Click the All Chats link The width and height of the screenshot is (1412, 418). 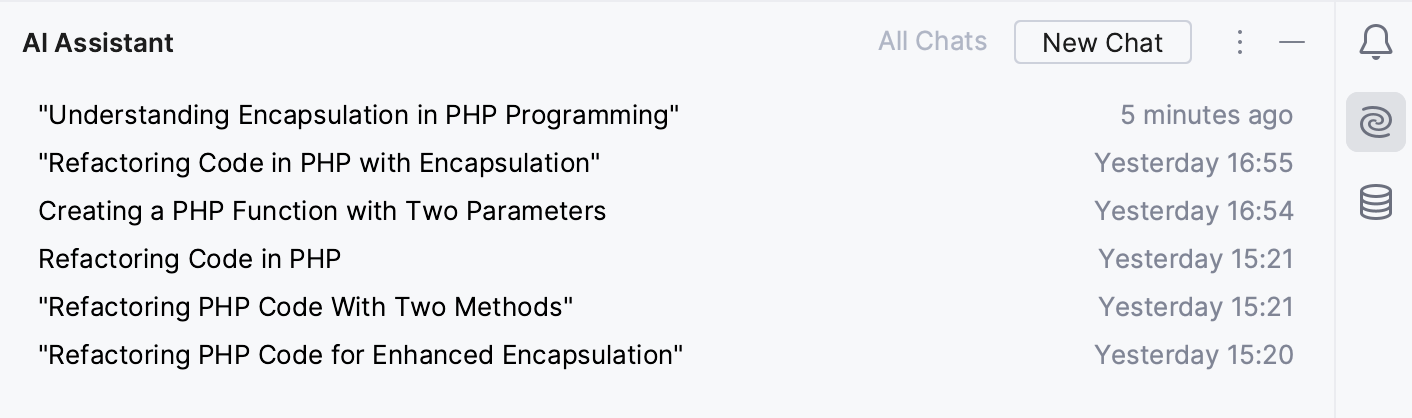click(933, 41)
